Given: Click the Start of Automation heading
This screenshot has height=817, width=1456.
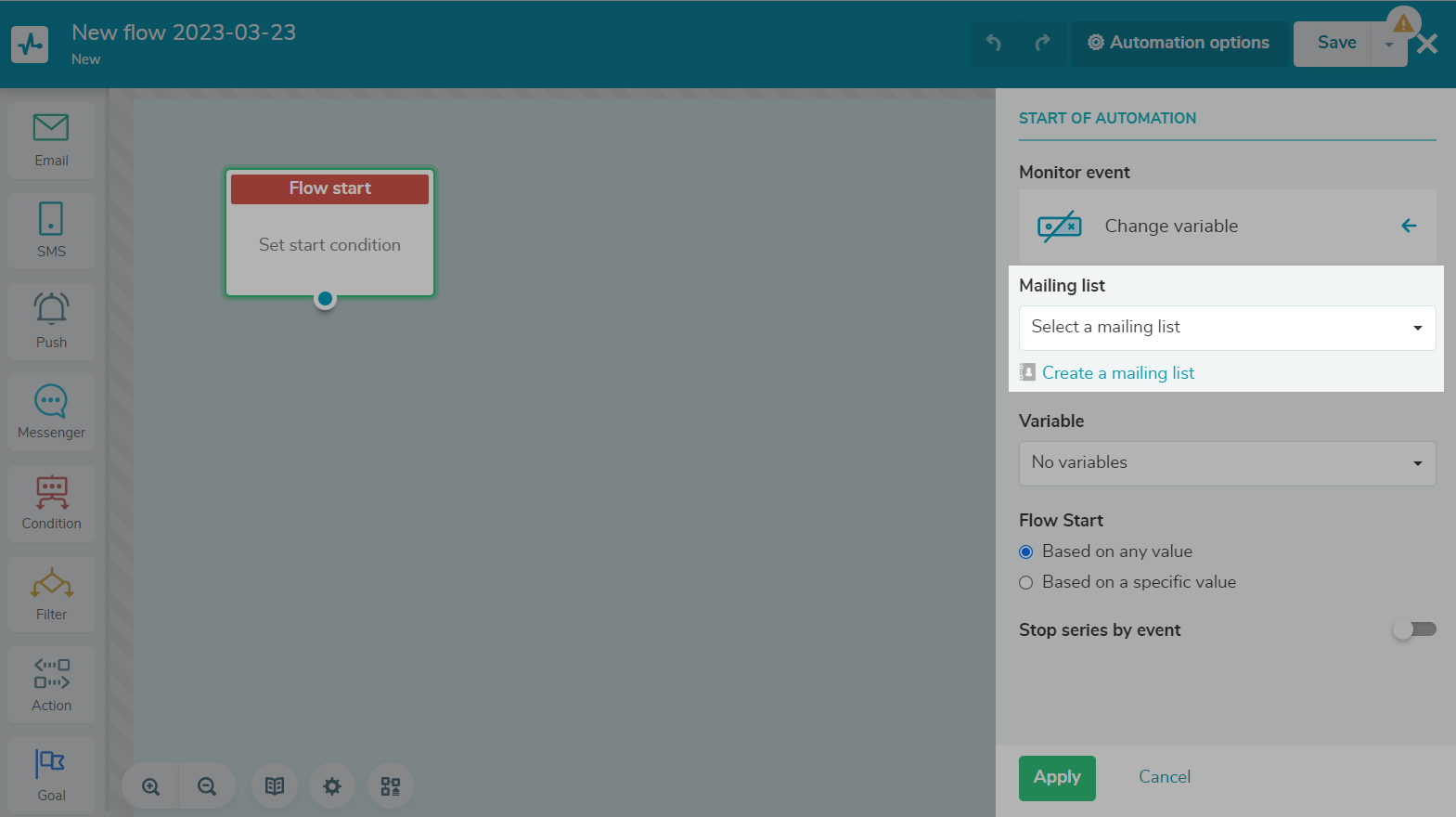Looking at the screenshot, I should (1107, 118).
